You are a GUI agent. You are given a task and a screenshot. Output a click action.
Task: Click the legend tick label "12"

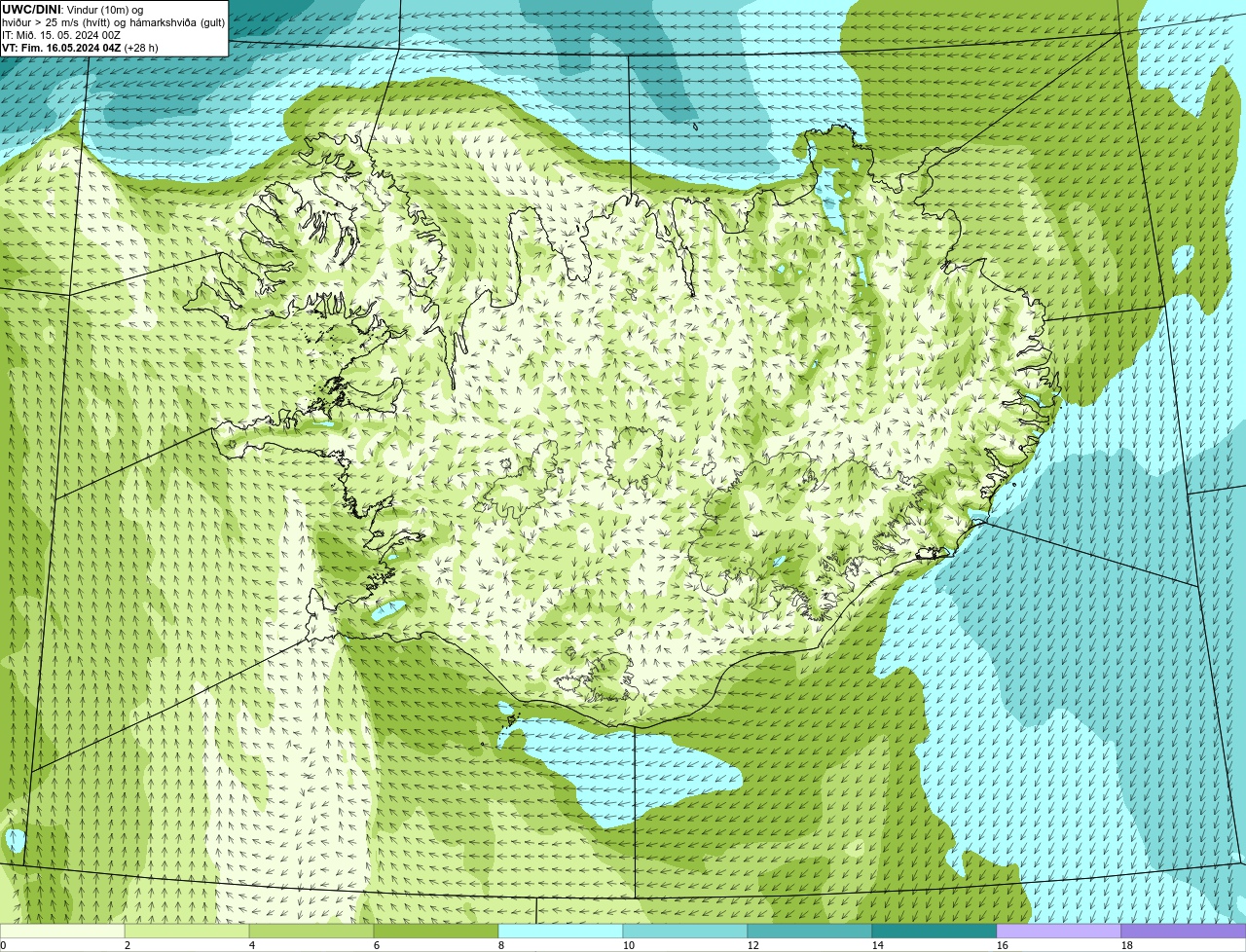point(753,945)
